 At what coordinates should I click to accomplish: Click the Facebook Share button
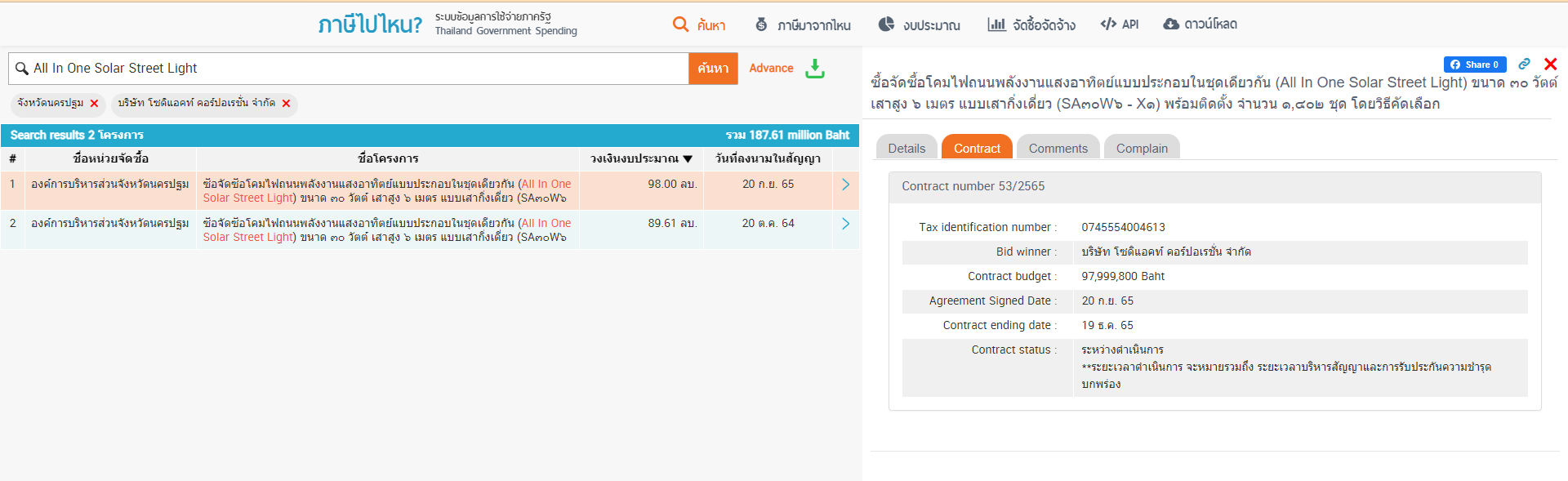coord(1474,65)
